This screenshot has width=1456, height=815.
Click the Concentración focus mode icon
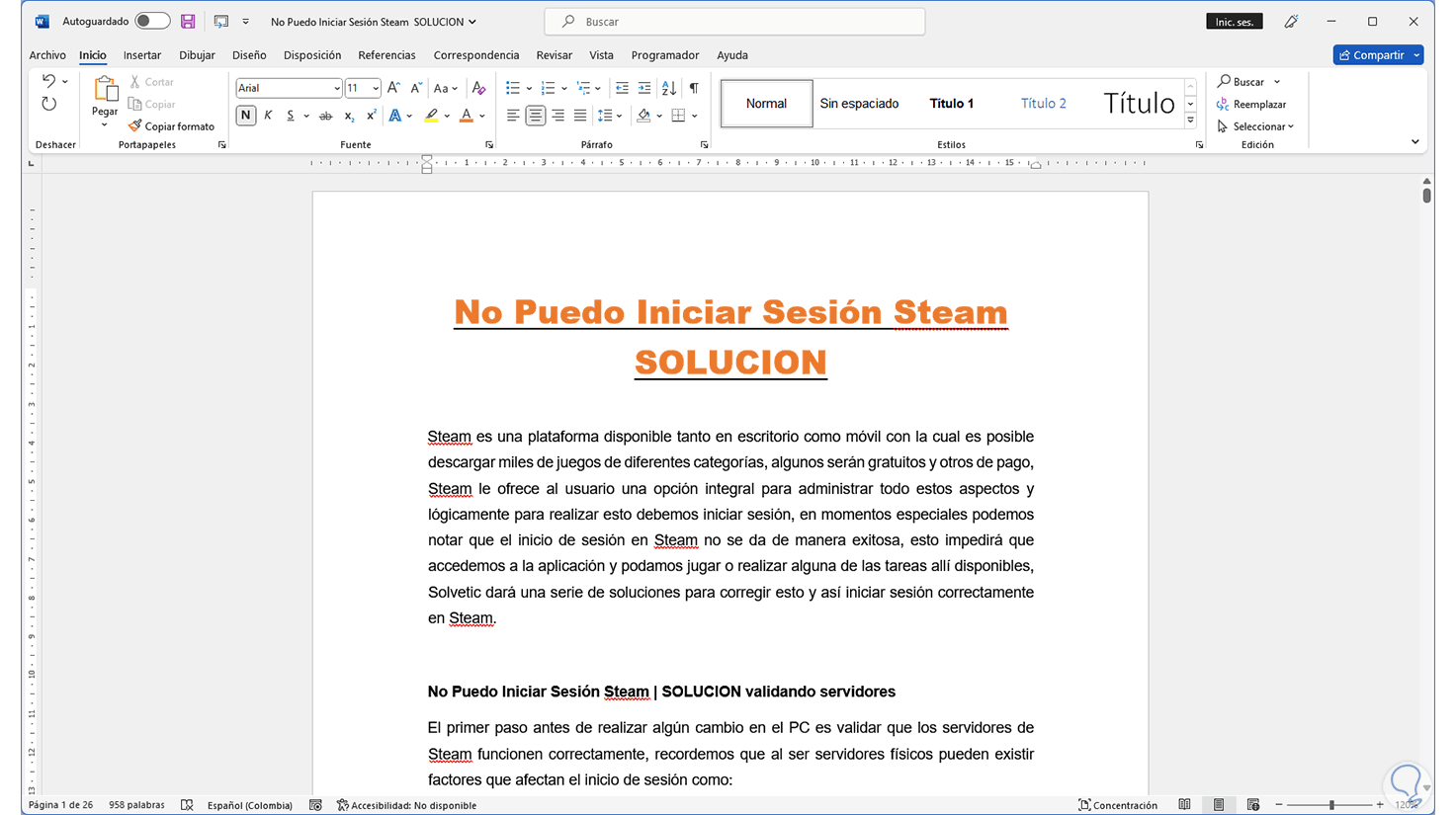coord(1084,805)
